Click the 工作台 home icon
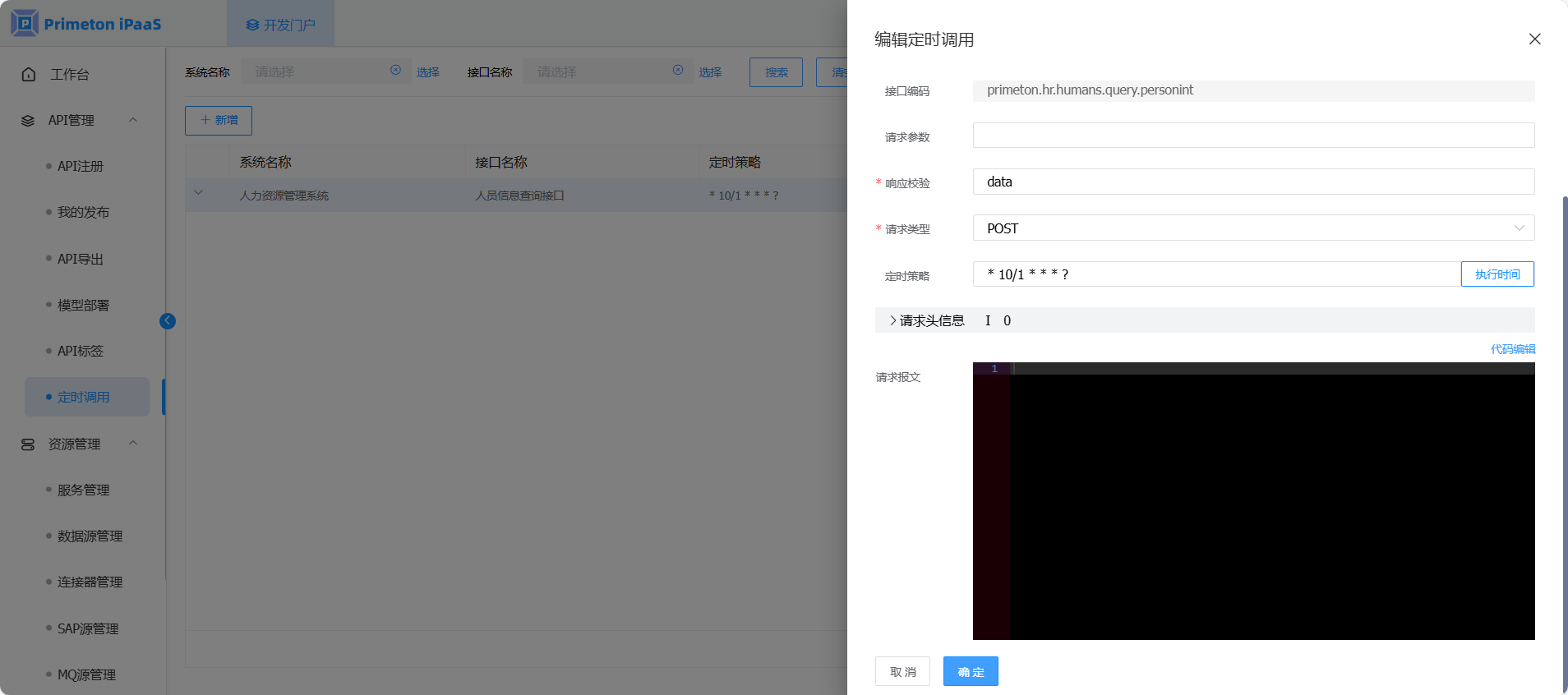The image size is (1568, 695). (x=29, y=75)
